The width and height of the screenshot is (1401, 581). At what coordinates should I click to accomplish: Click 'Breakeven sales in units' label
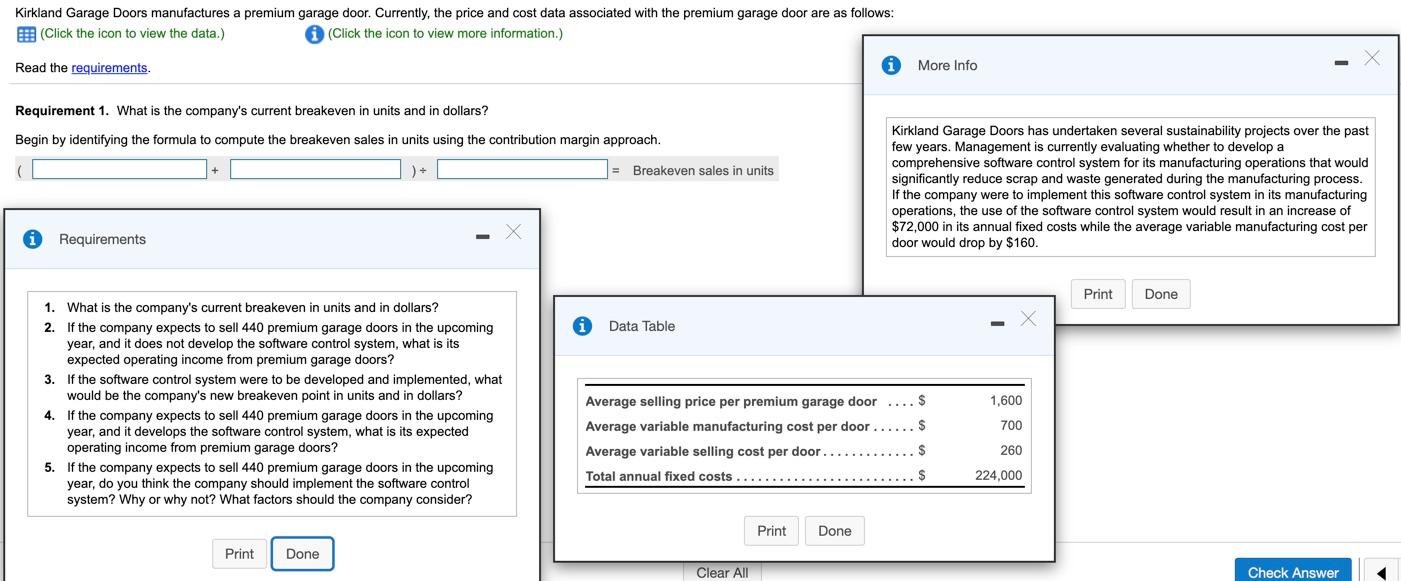703,171
